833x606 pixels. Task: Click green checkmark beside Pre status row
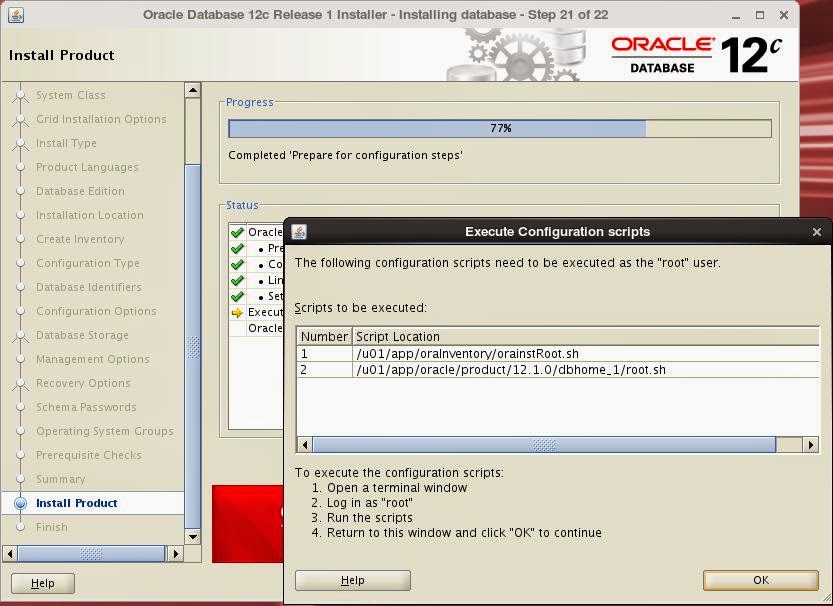click(237, 248)
